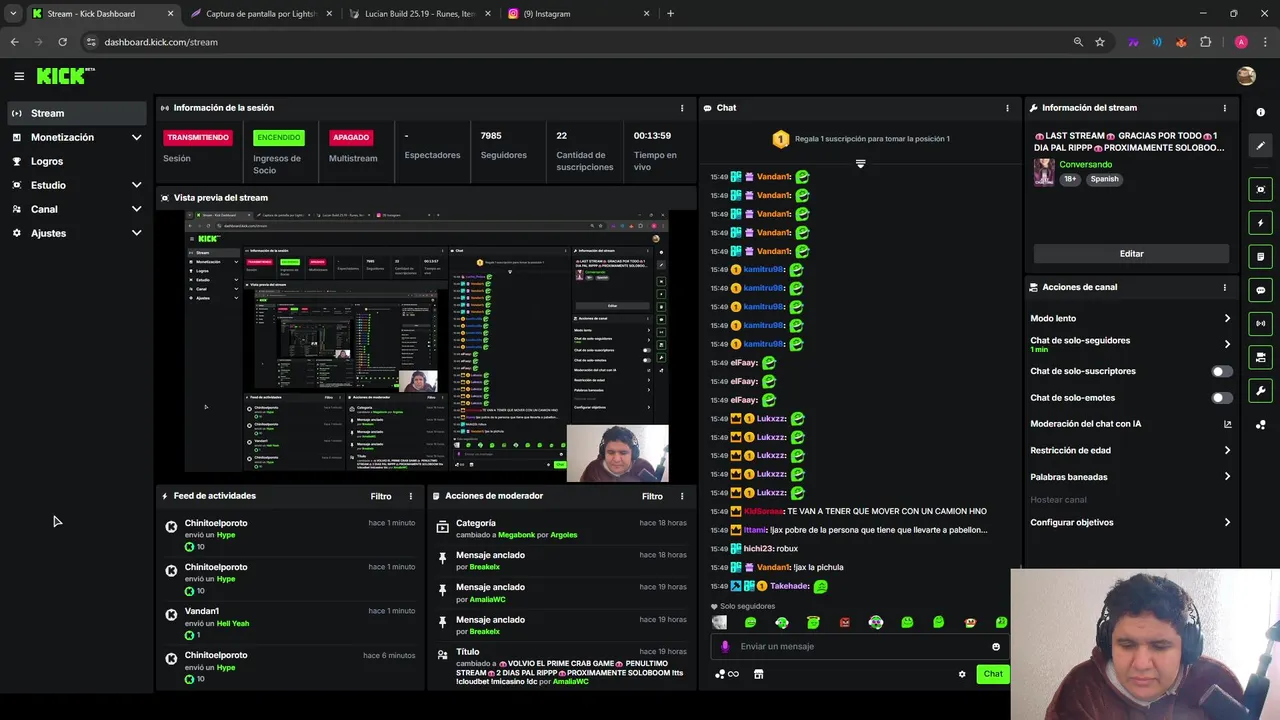Pick the red angry emote in quick emotes

pos(844,622)
